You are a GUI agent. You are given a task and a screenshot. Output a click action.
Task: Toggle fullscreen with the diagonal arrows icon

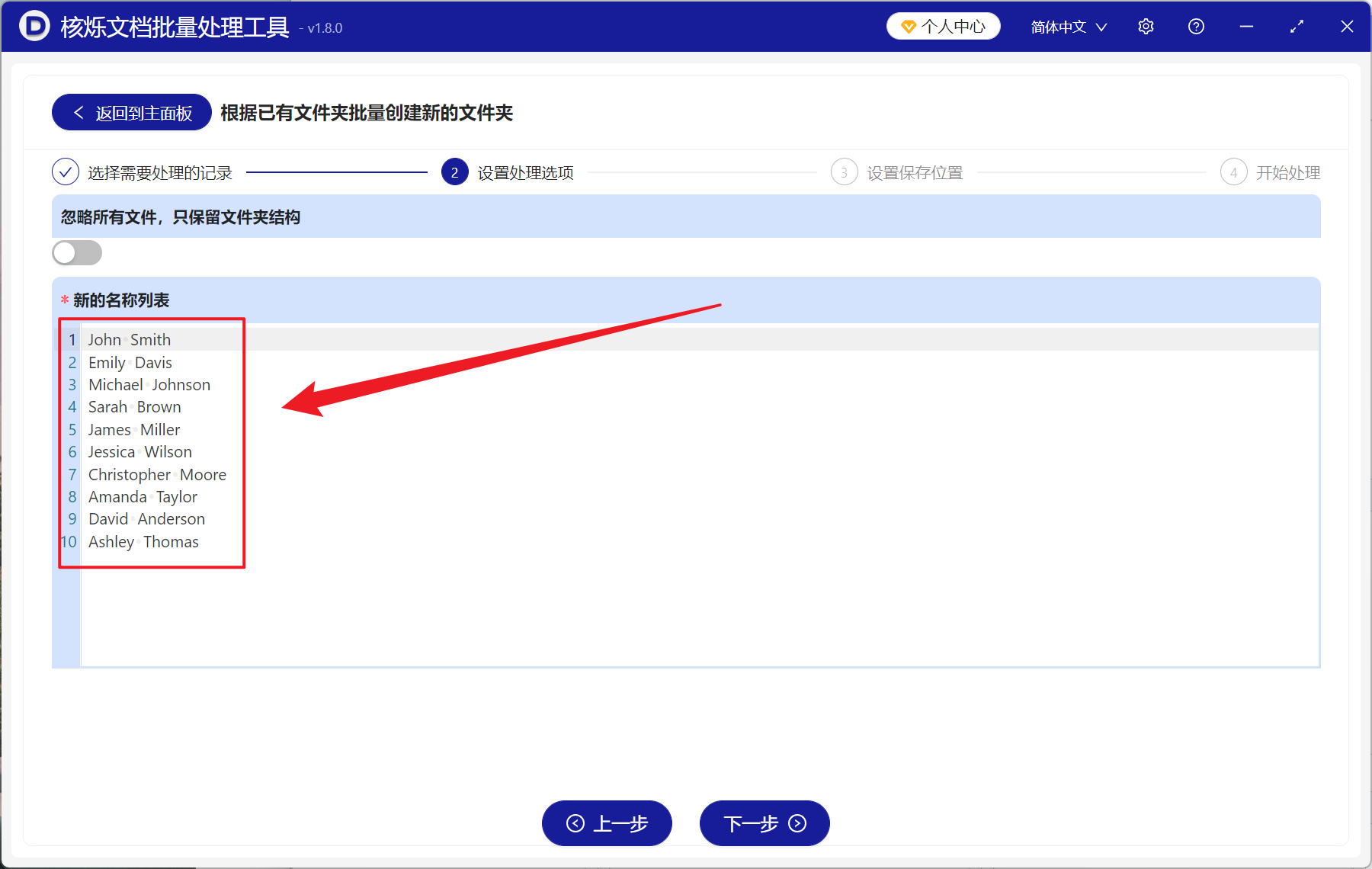point(1297,26)
